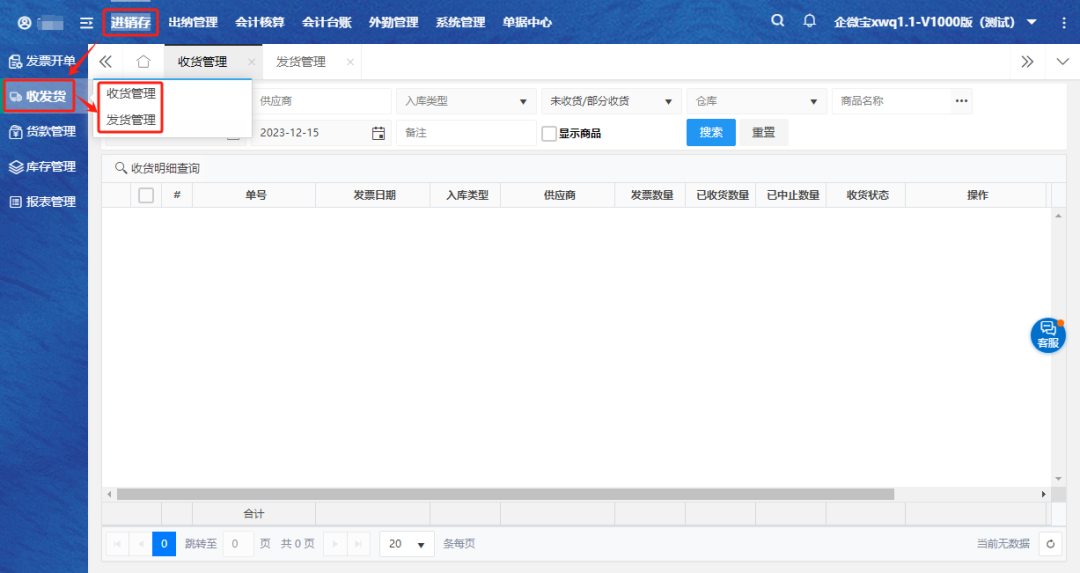1080x573 pixels.
Task: Collapse tabs with double left chevron
Action: [105, 62]
